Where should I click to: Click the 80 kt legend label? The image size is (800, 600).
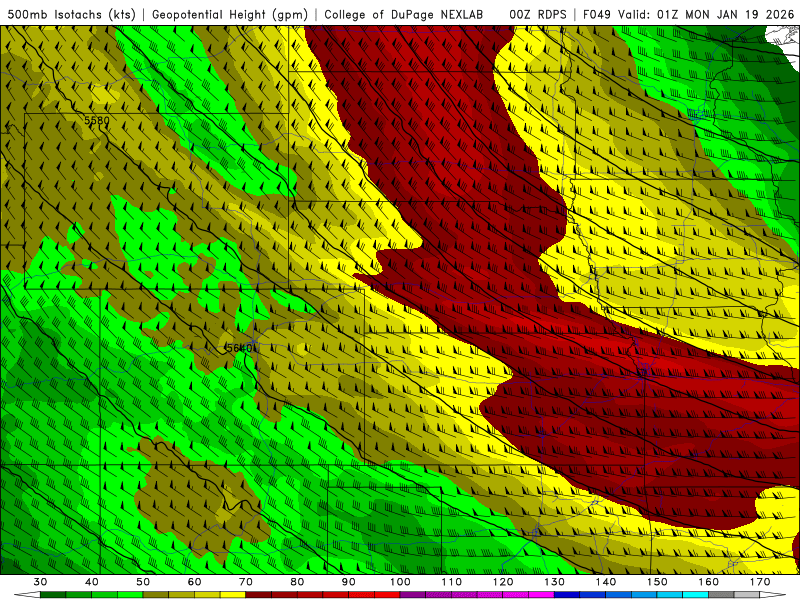click(x=297, y=582)
